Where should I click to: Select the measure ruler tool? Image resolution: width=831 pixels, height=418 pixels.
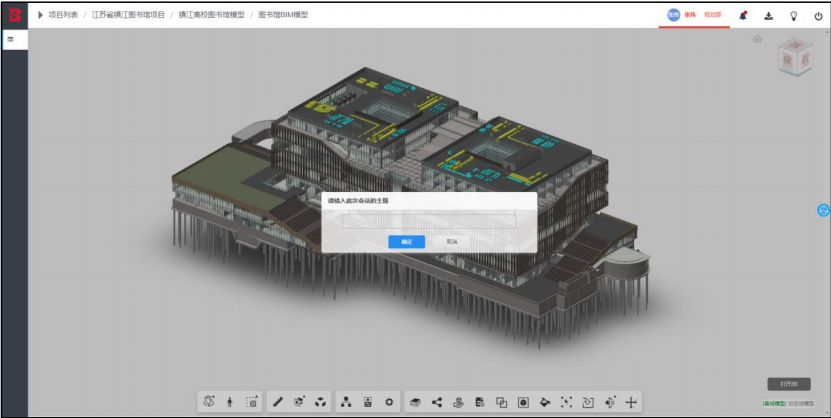[x=278, y=402]
